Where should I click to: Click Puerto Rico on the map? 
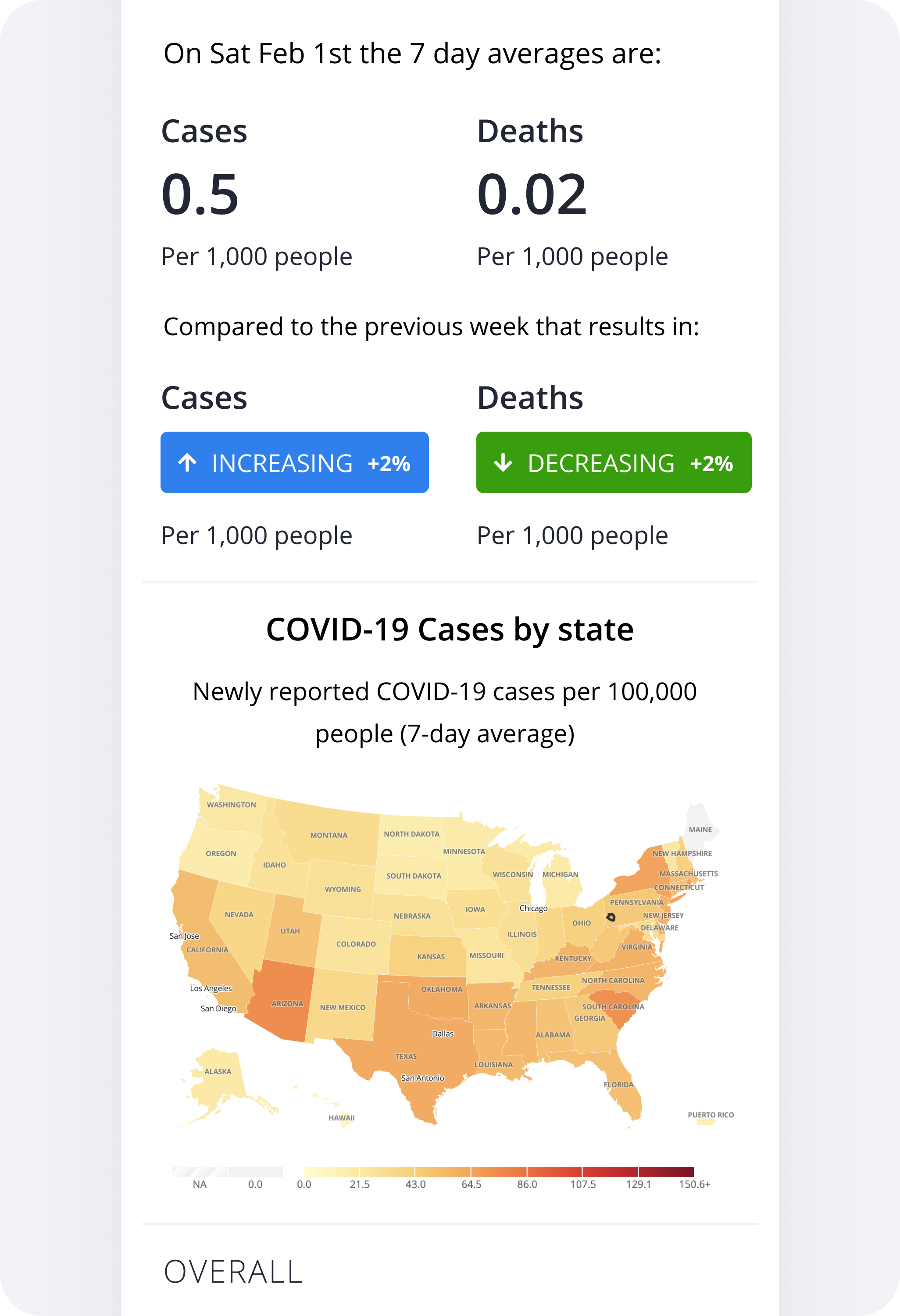707,1122
